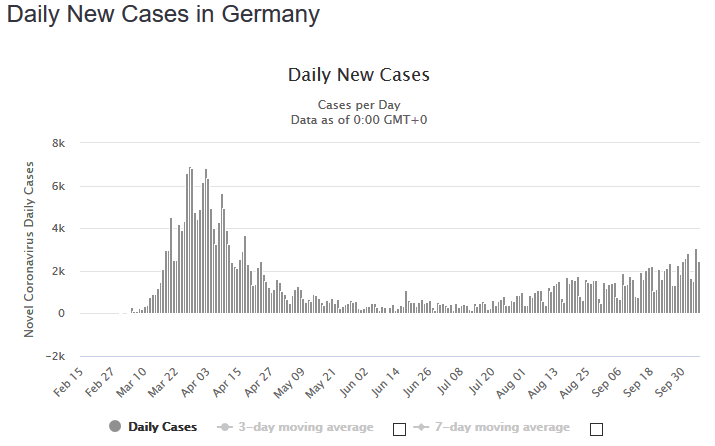715x446 pixels.
Task: Click the 8k y-axis label
Action: pyautogui.click(x=58, y=144)
